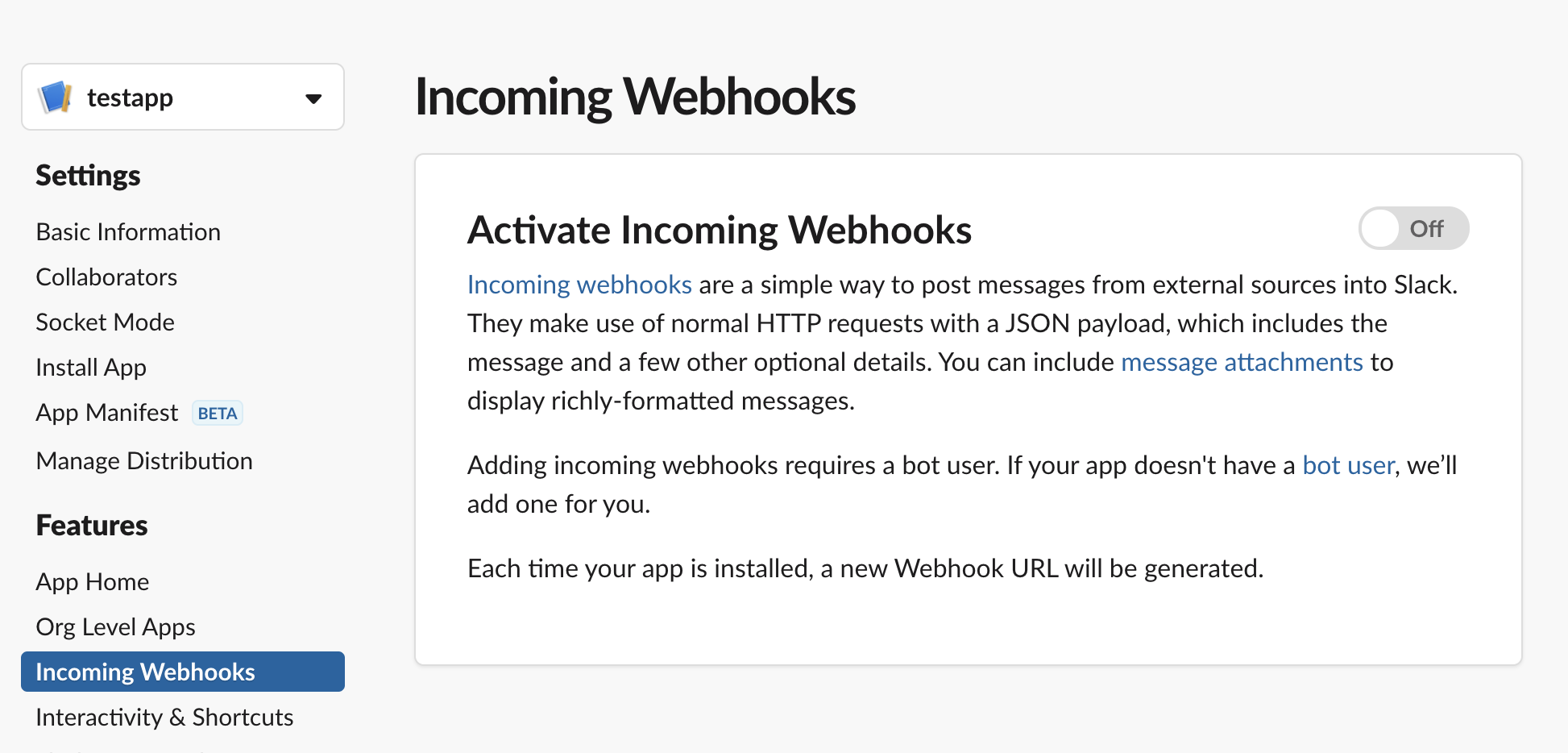This screenshot has width=1568, height=753.
Task: Select Org Level Apps
Action: tap(115, 627)
